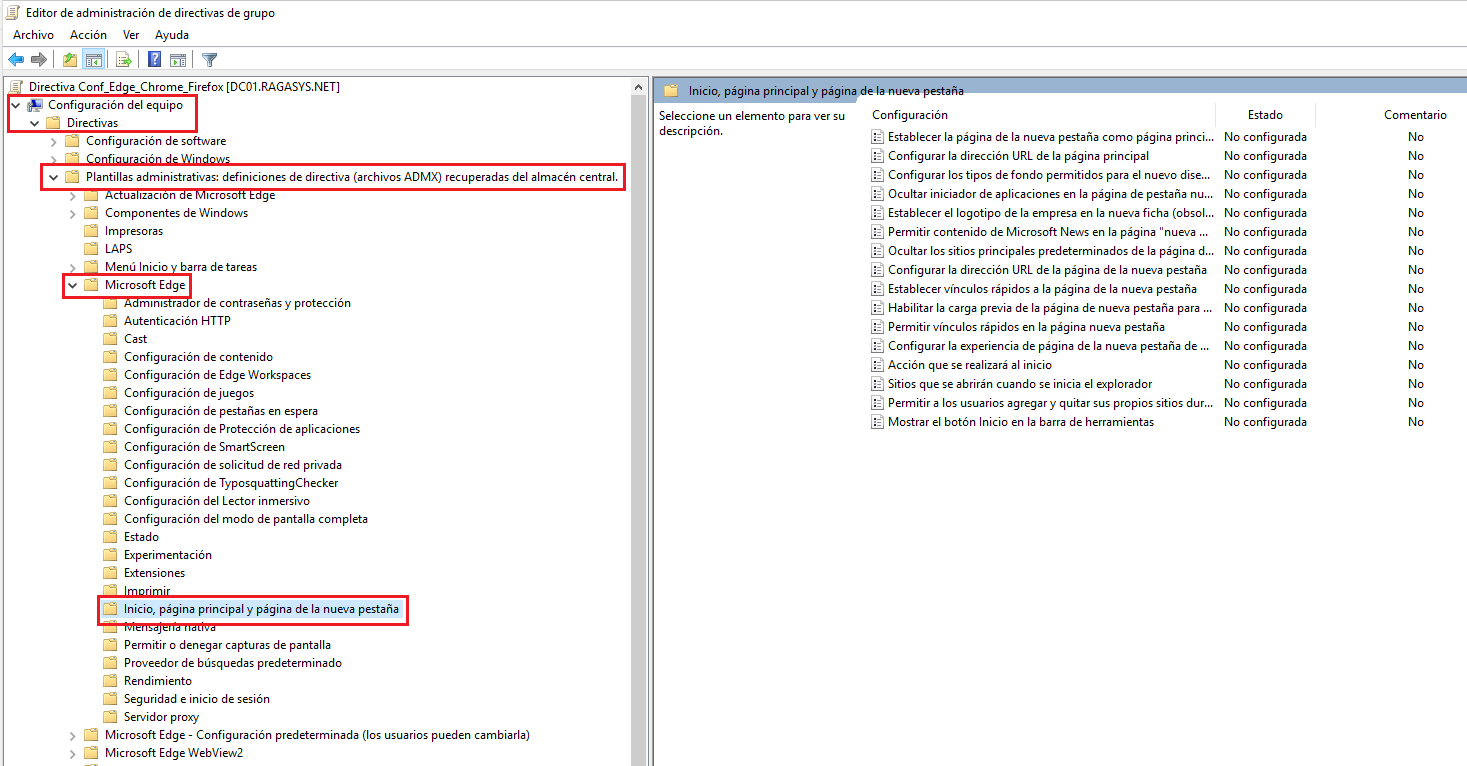Expand the Microsoft Edge WebView2 node
Viewport: 1467px width, 766px height.
click(x=71, y=752)
